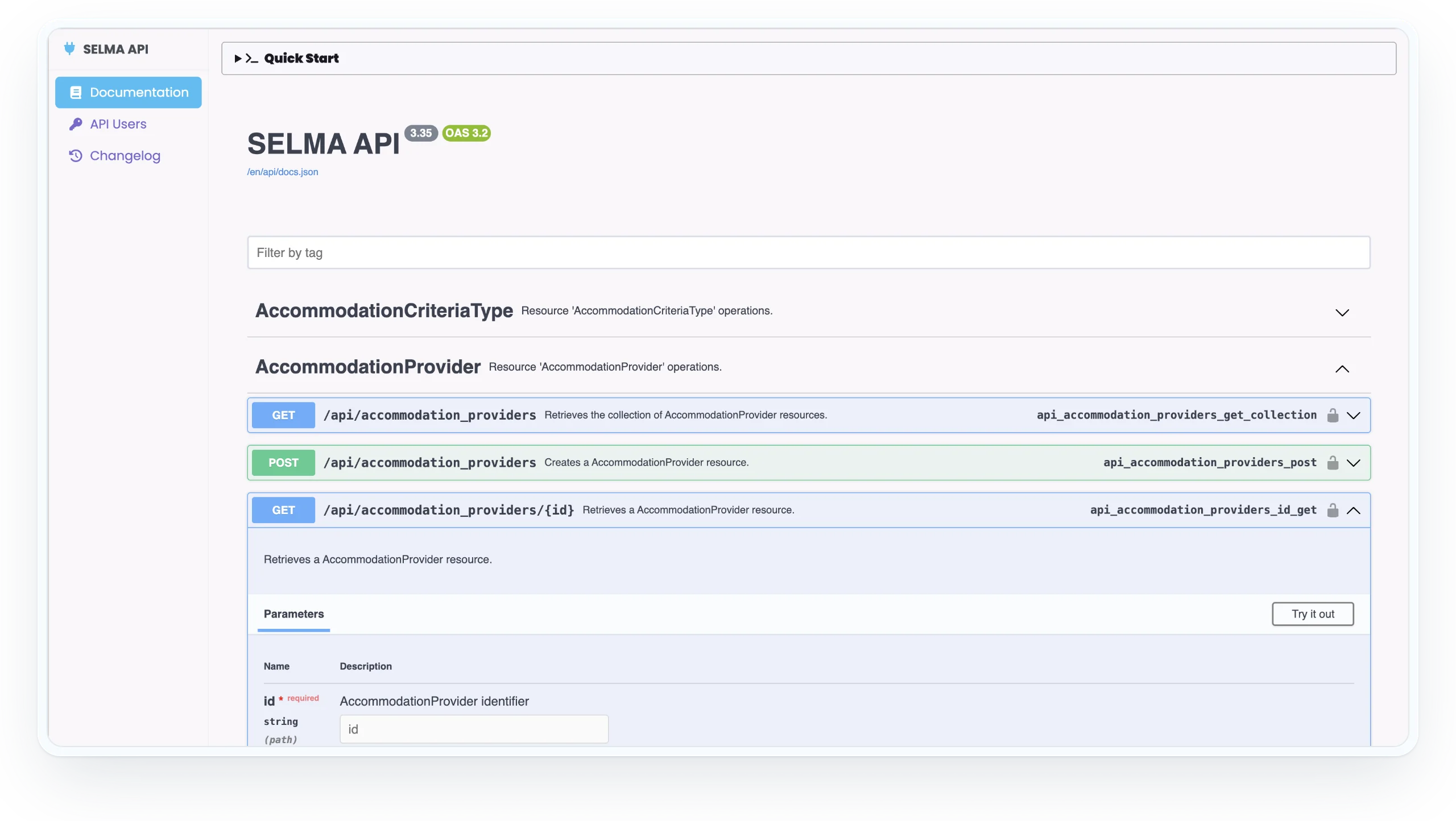Click the POST path /api/accommodation_providers
Image resolution: width=1456 pixels, height=821 pixels.
pyautogui.click(x=430, y=463)
